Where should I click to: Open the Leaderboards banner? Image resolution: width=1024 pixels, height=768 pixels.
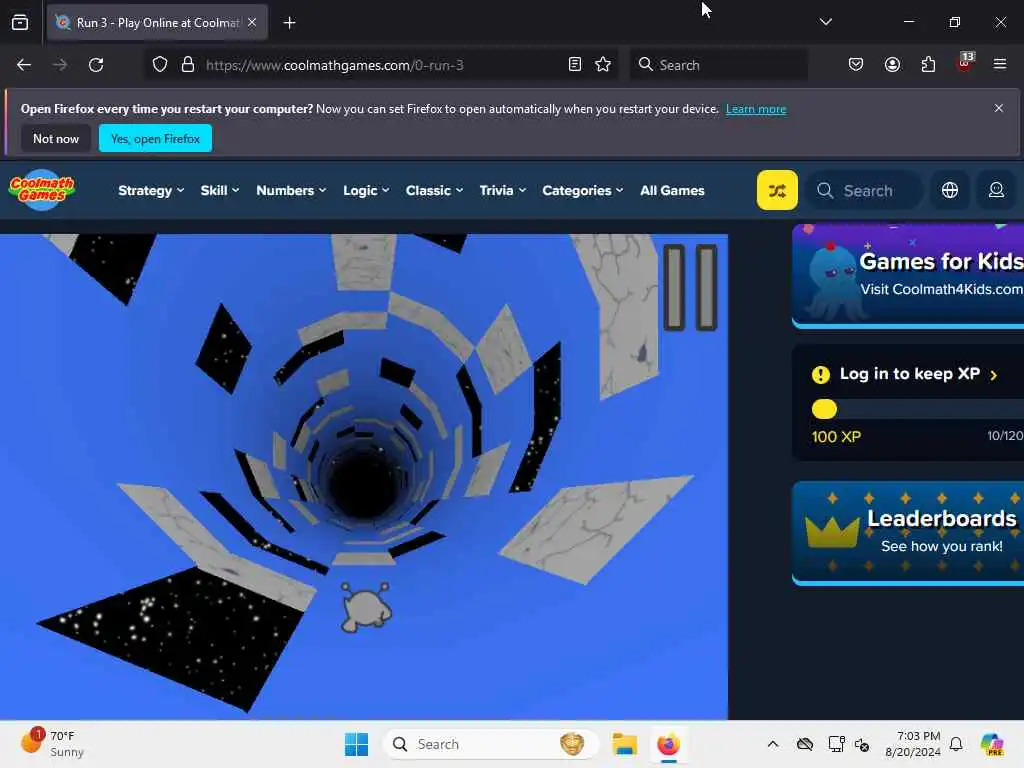[908, 532]
